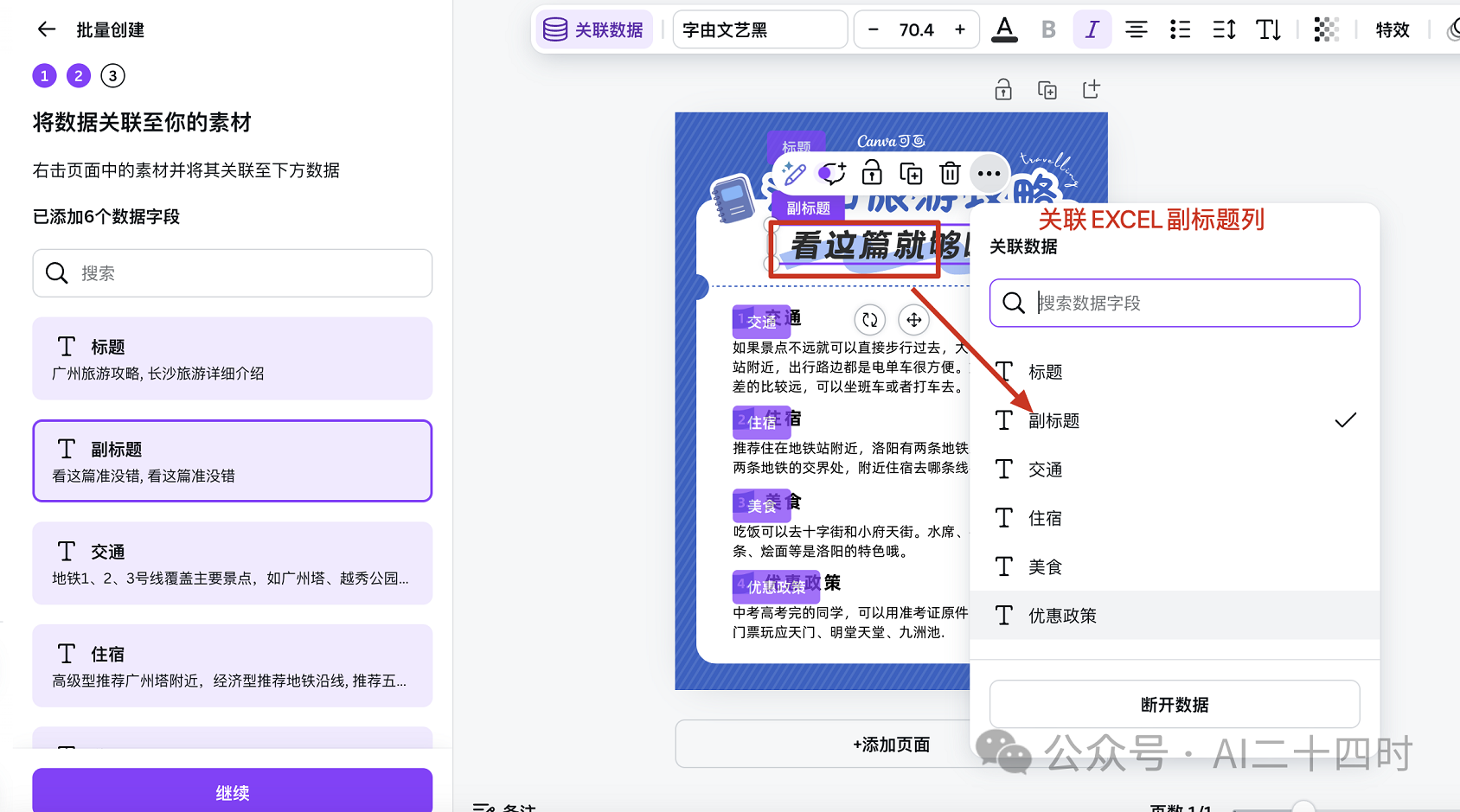Click the add comment bubble icon

pos(832,174)
